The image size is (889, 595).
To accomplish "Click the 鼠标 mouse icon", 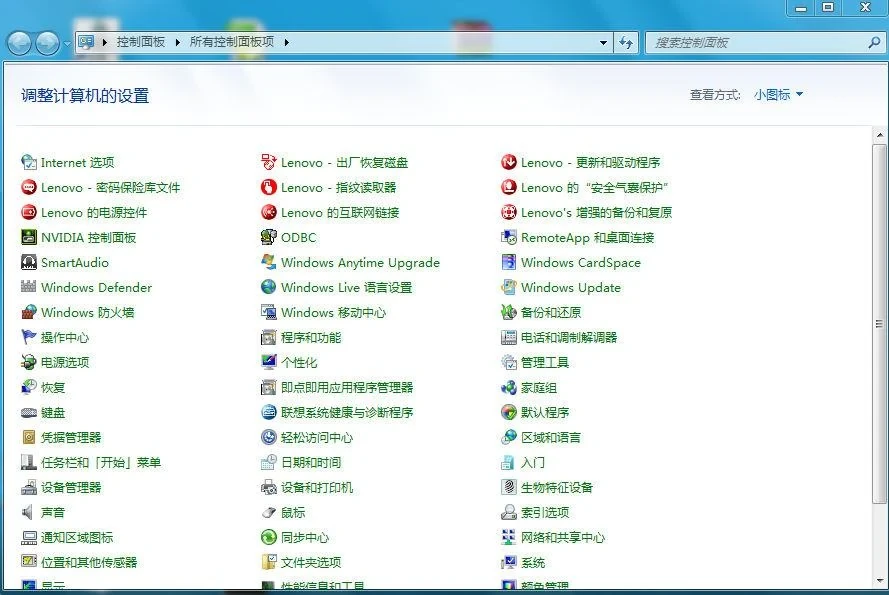I will (x=269, y=512).
